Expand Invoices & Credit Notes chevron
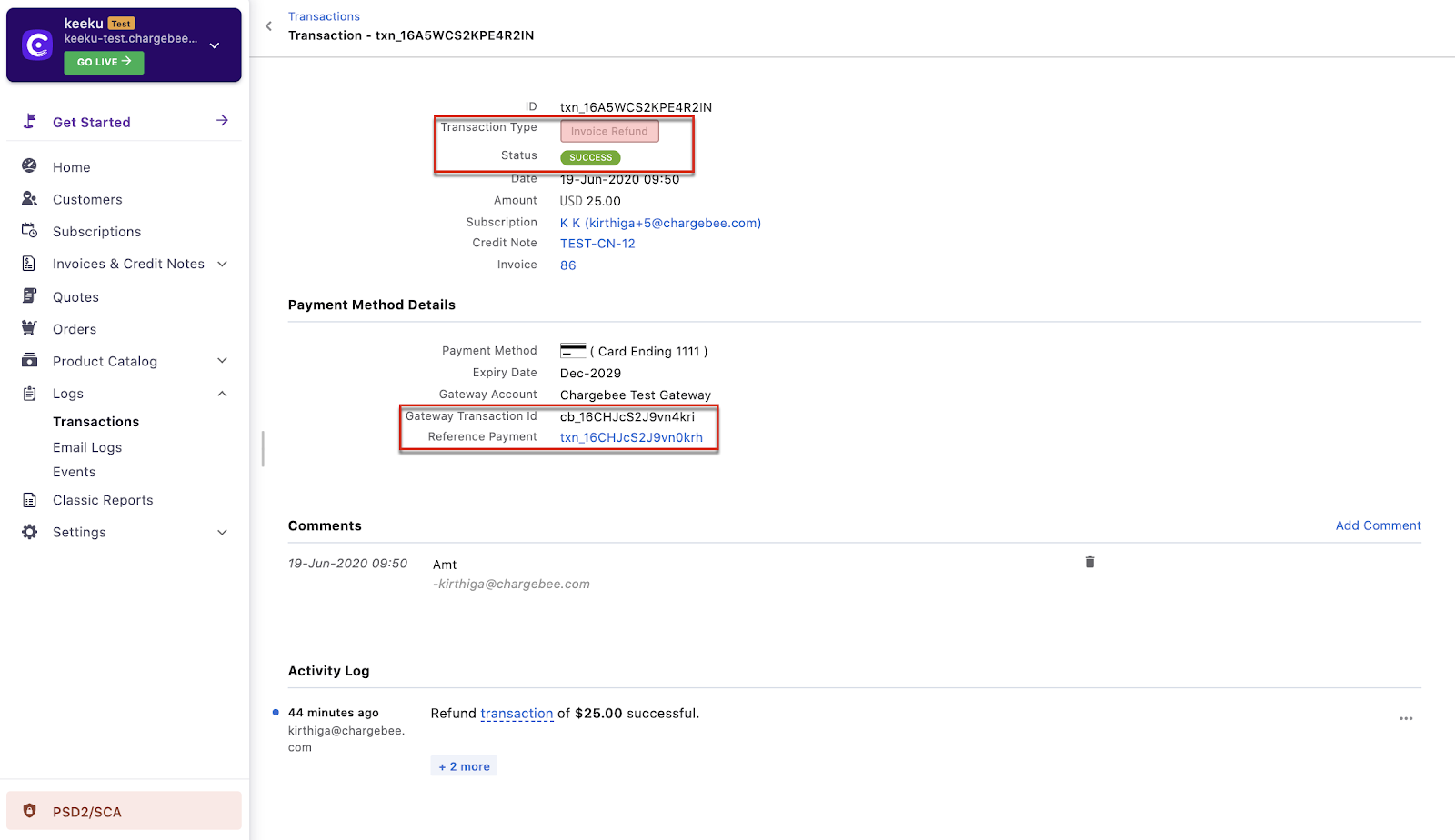1455x840 pixels. pyautogui.click(x=222, y=264)
